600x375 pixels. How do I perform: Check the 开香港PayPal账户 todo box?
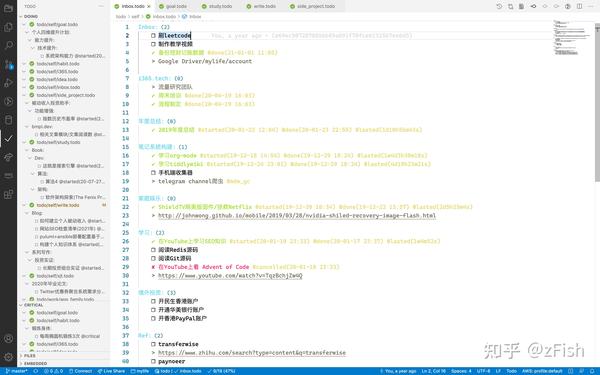(x=153, y=318)
